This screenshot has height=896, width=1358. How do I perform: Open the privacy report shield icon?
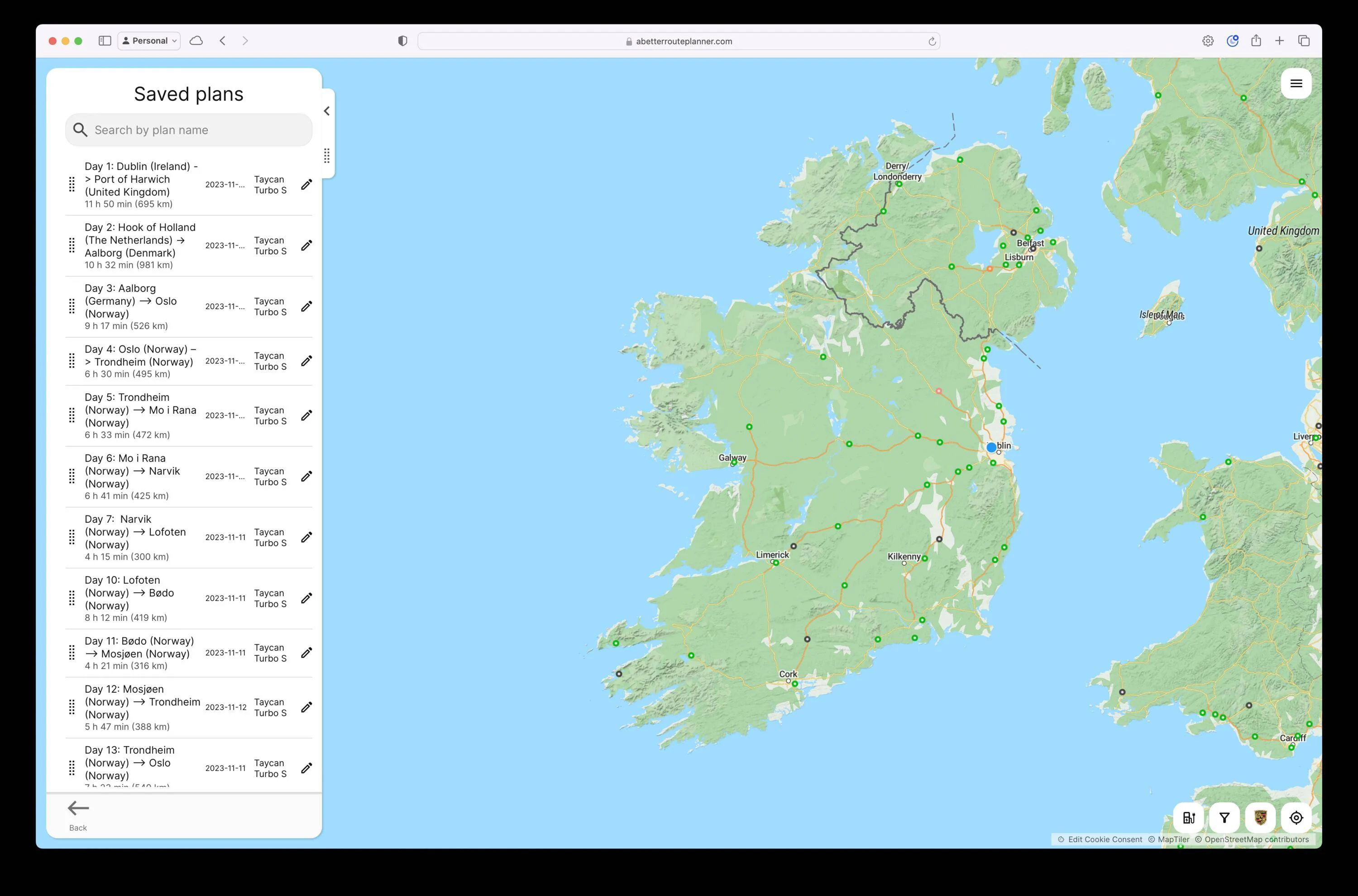tap(402, 41)
